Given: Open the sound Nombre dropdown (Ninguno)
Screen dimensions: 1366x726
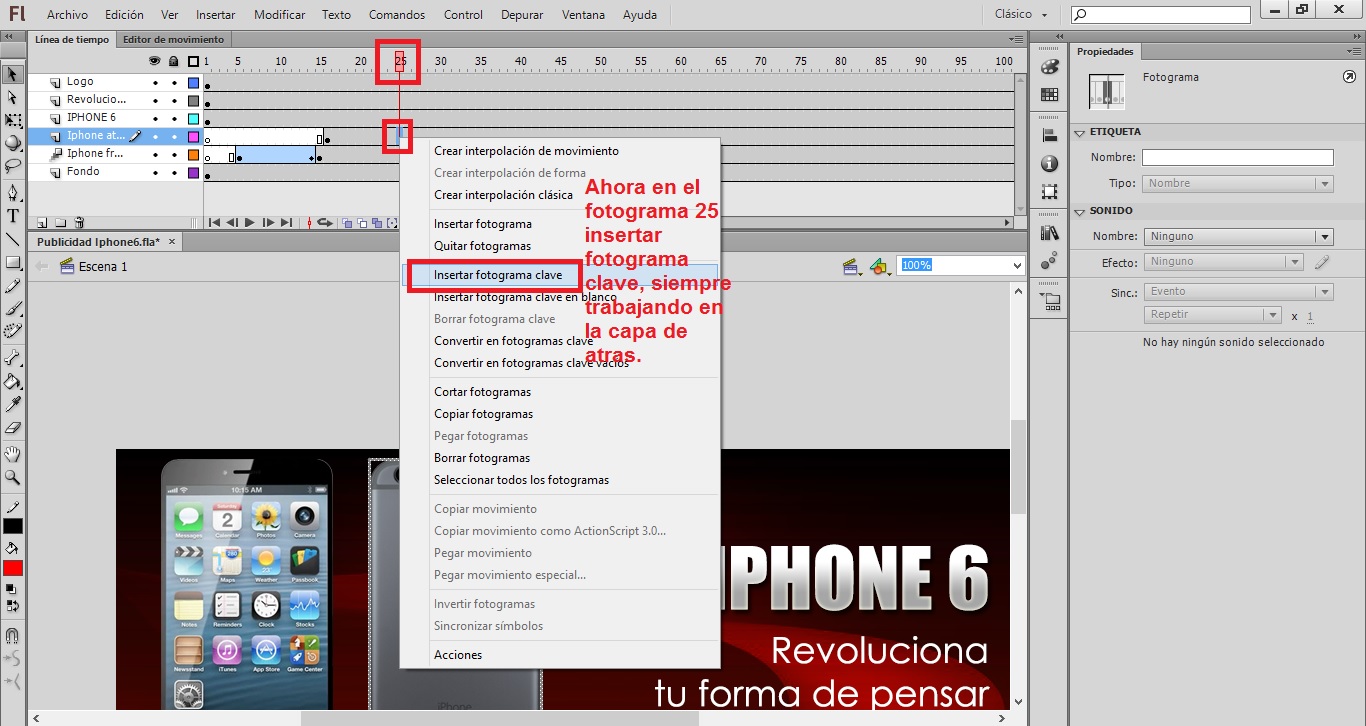Looking at the screenshot, I should coord(1238,237).
